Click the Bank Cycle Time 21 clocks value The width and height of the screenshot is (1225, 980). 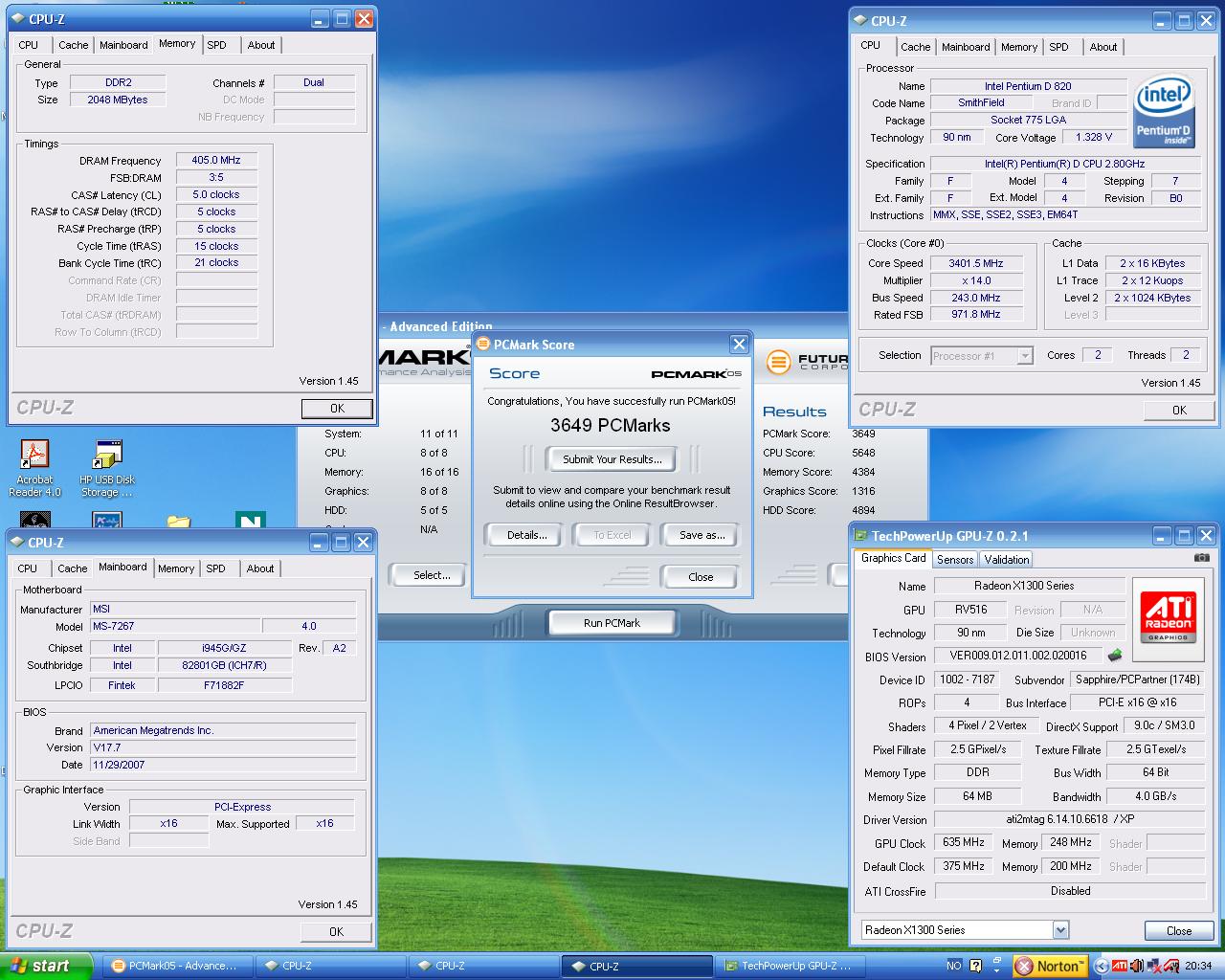tap(216, 263)
